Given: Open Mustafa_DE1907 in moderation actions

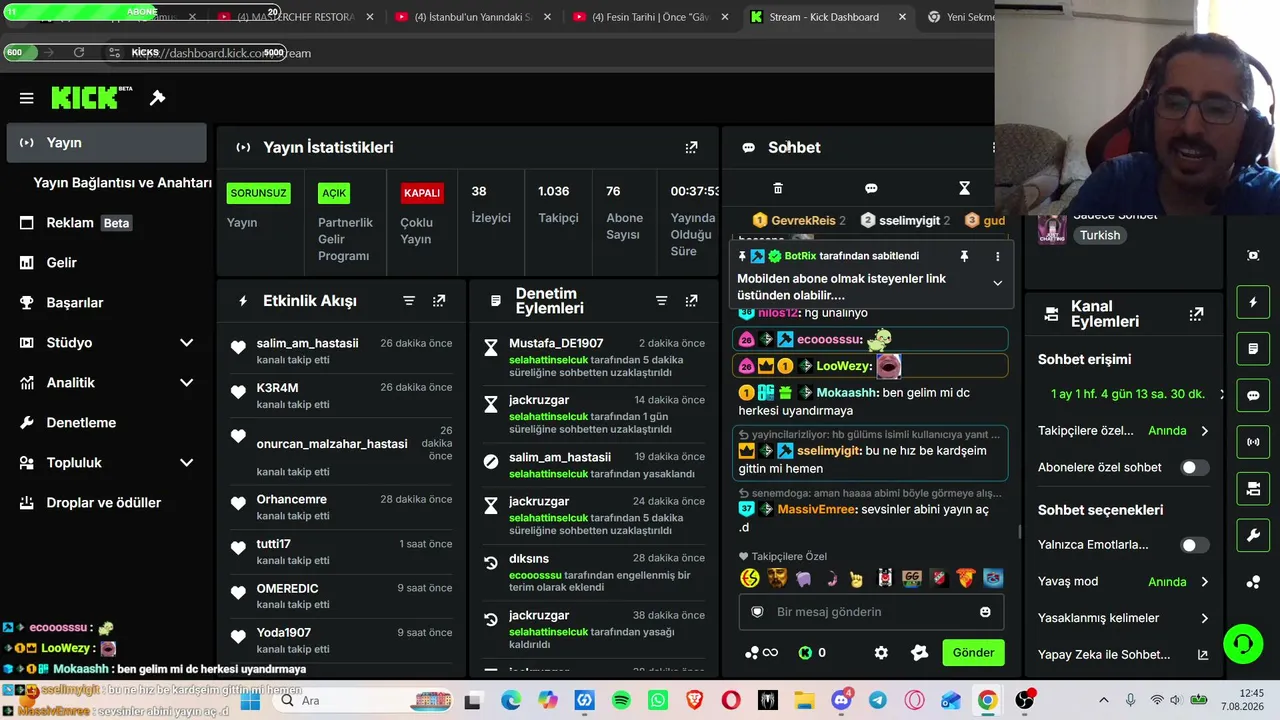Looking at the screenshot, I should pos(556,343).
